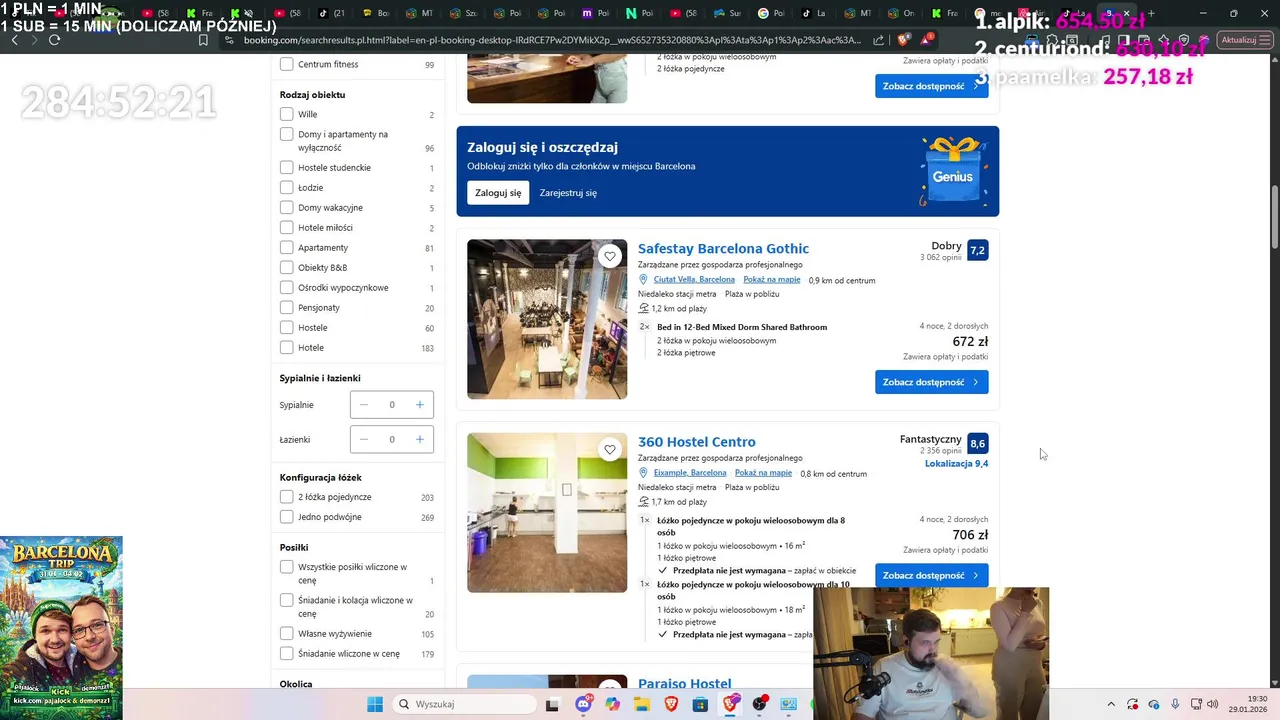Open a new browser tab

(x=1151, y=14)
